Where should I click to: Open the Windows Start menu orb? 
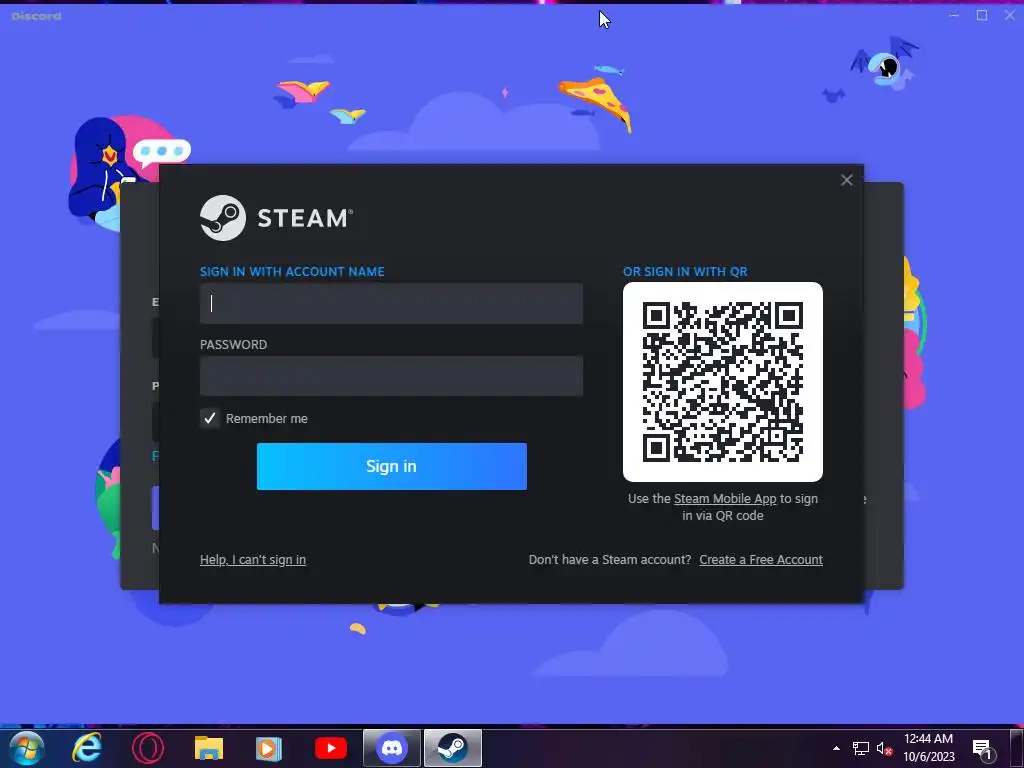(x=26, y=748)
